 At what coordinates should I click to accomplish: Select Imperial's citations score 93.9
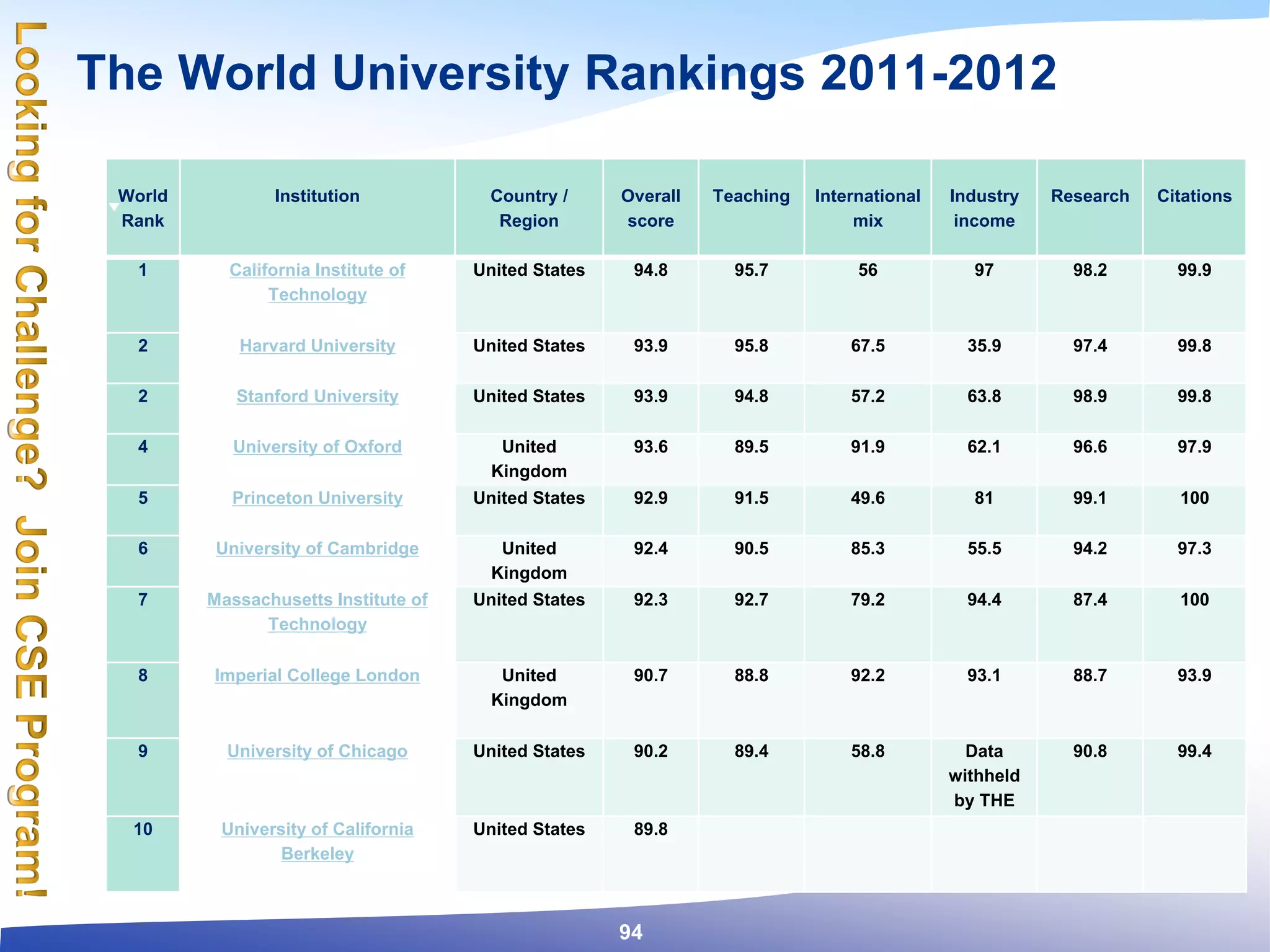tap(1194, 676)
